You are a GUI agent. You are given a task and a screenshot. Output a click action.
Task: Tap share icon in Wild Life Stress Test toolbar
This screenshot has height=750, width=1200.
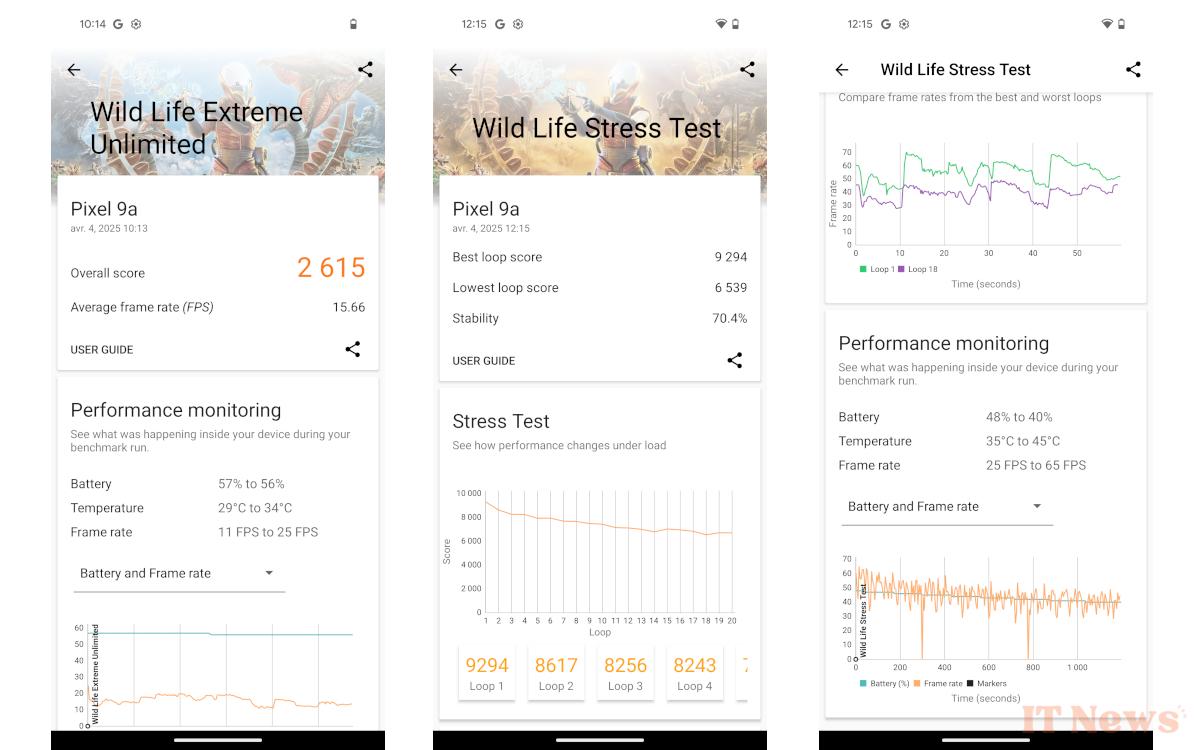point(1133,70)
